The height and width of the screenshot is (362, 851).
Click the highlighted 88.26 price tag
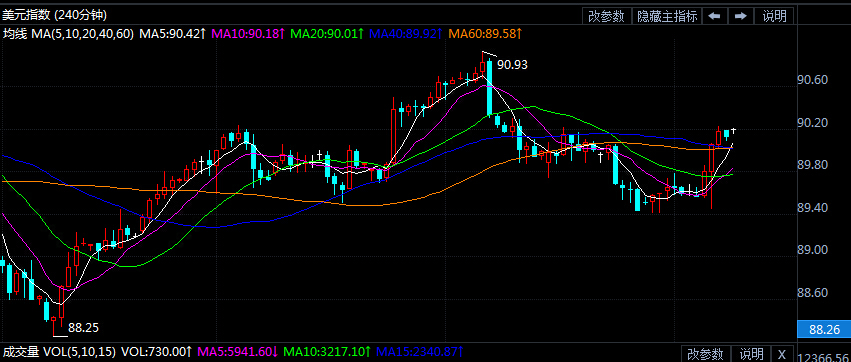point(823,329)
